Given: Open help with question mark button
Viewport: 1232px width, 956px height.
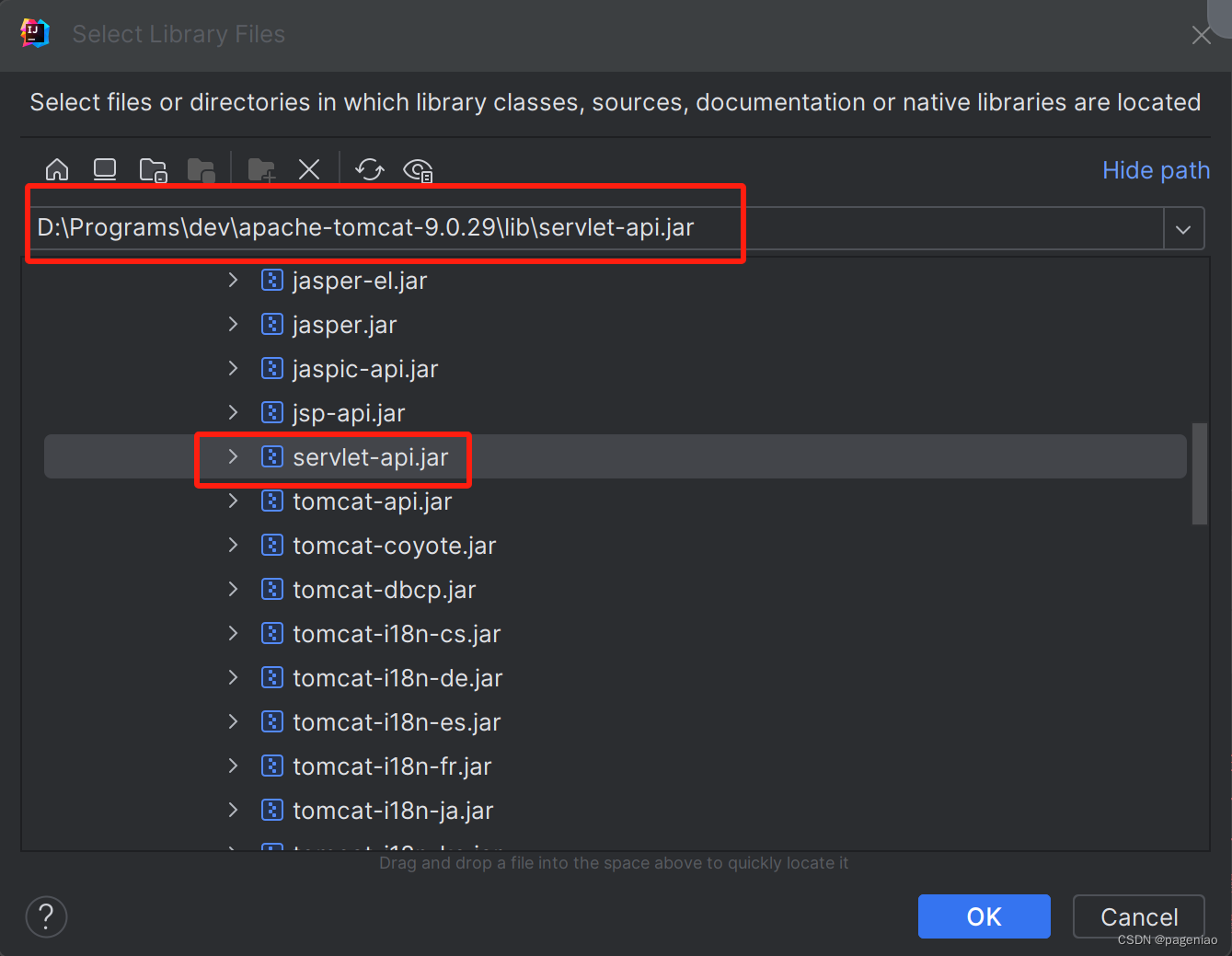Looking at the screenshot, I should [x=46, y=916].
